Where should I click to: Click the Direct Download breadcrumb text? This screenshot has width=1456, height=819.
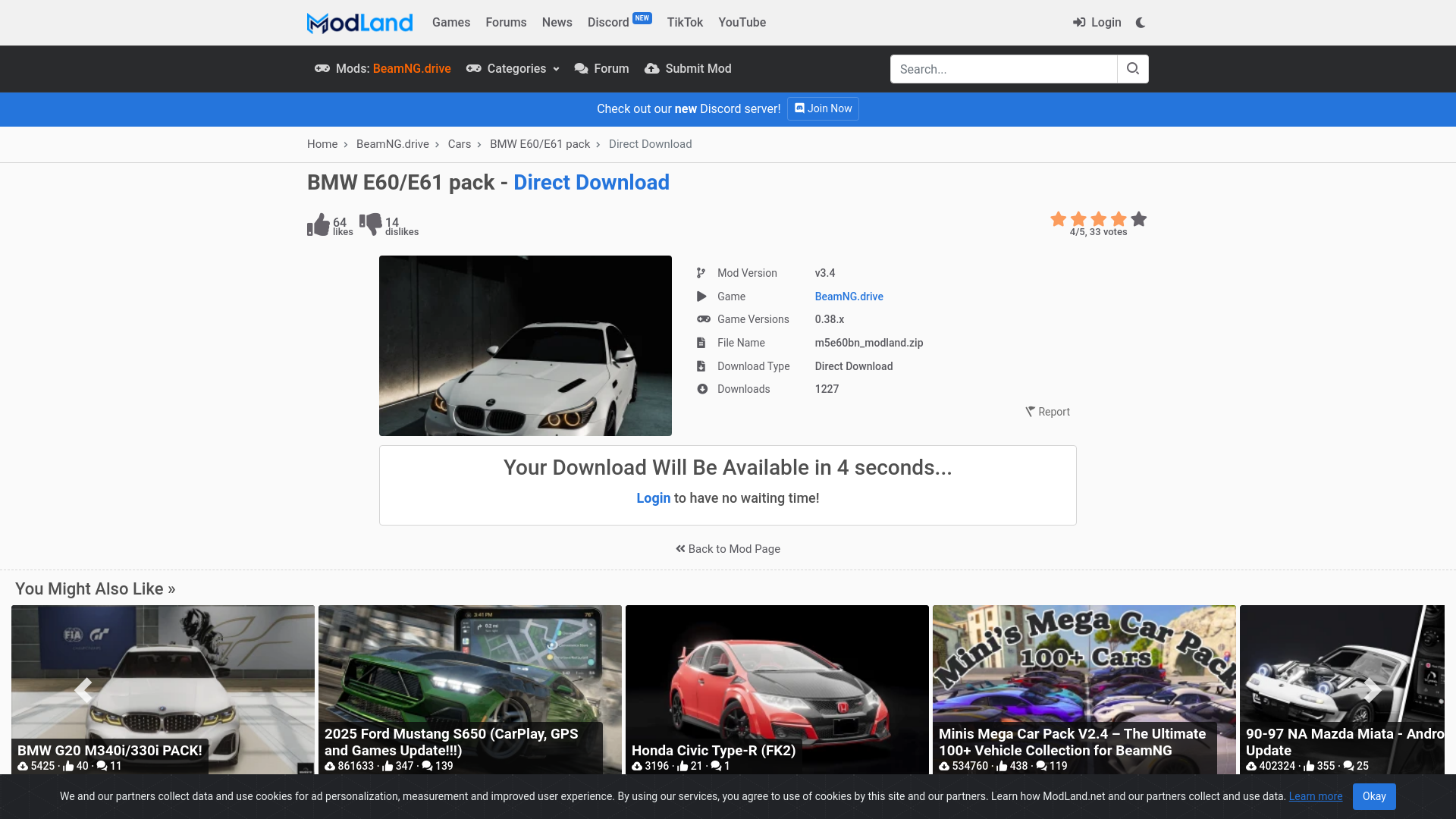(650, 144)
